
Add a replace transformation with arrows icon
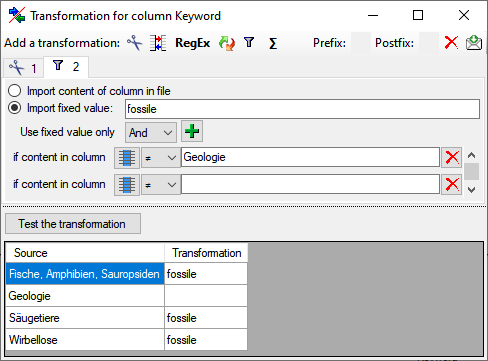(x=227, y=43)
